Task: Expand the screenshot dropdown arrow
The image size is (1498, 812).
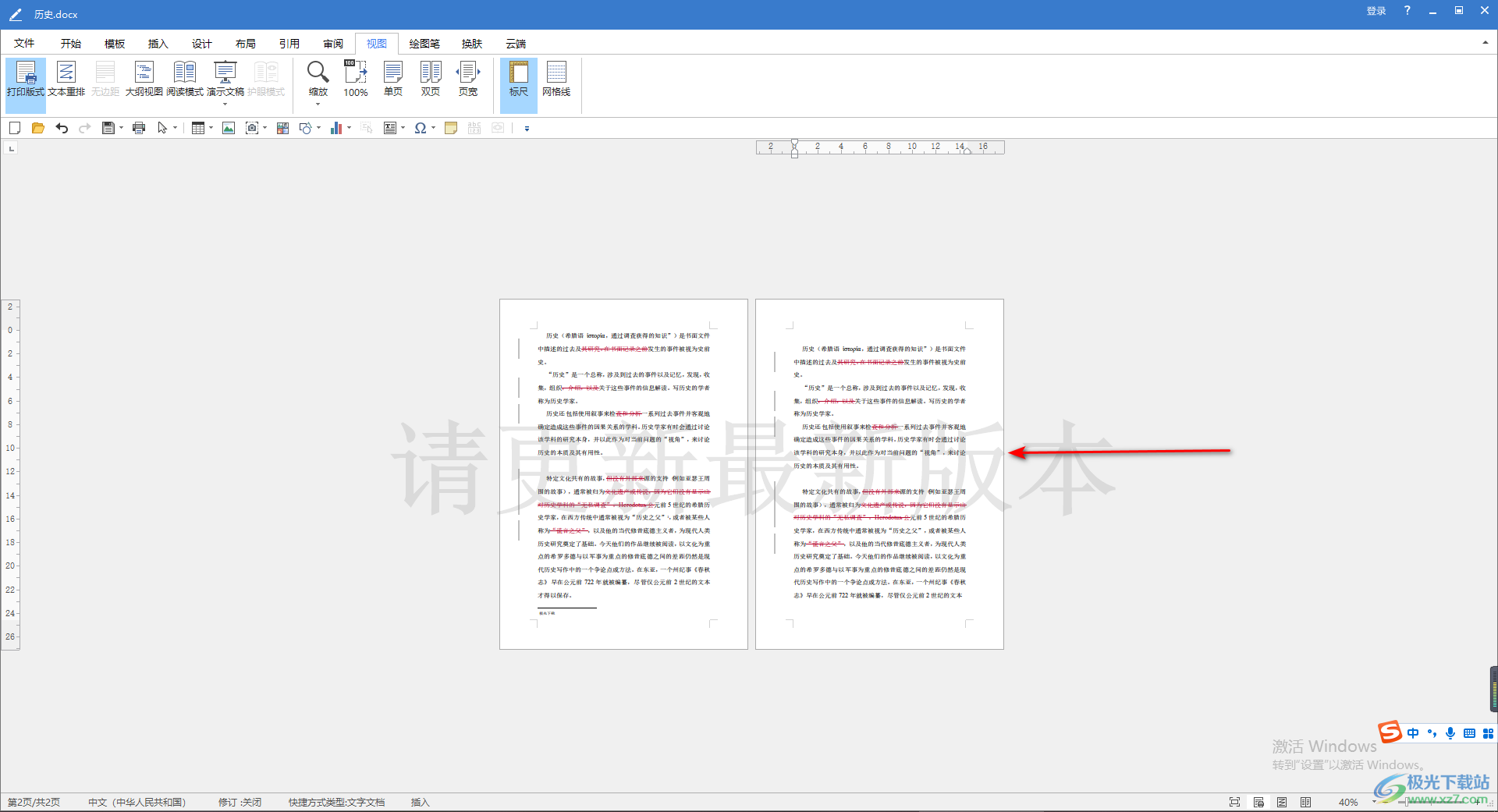Action: tap(264, 128)
